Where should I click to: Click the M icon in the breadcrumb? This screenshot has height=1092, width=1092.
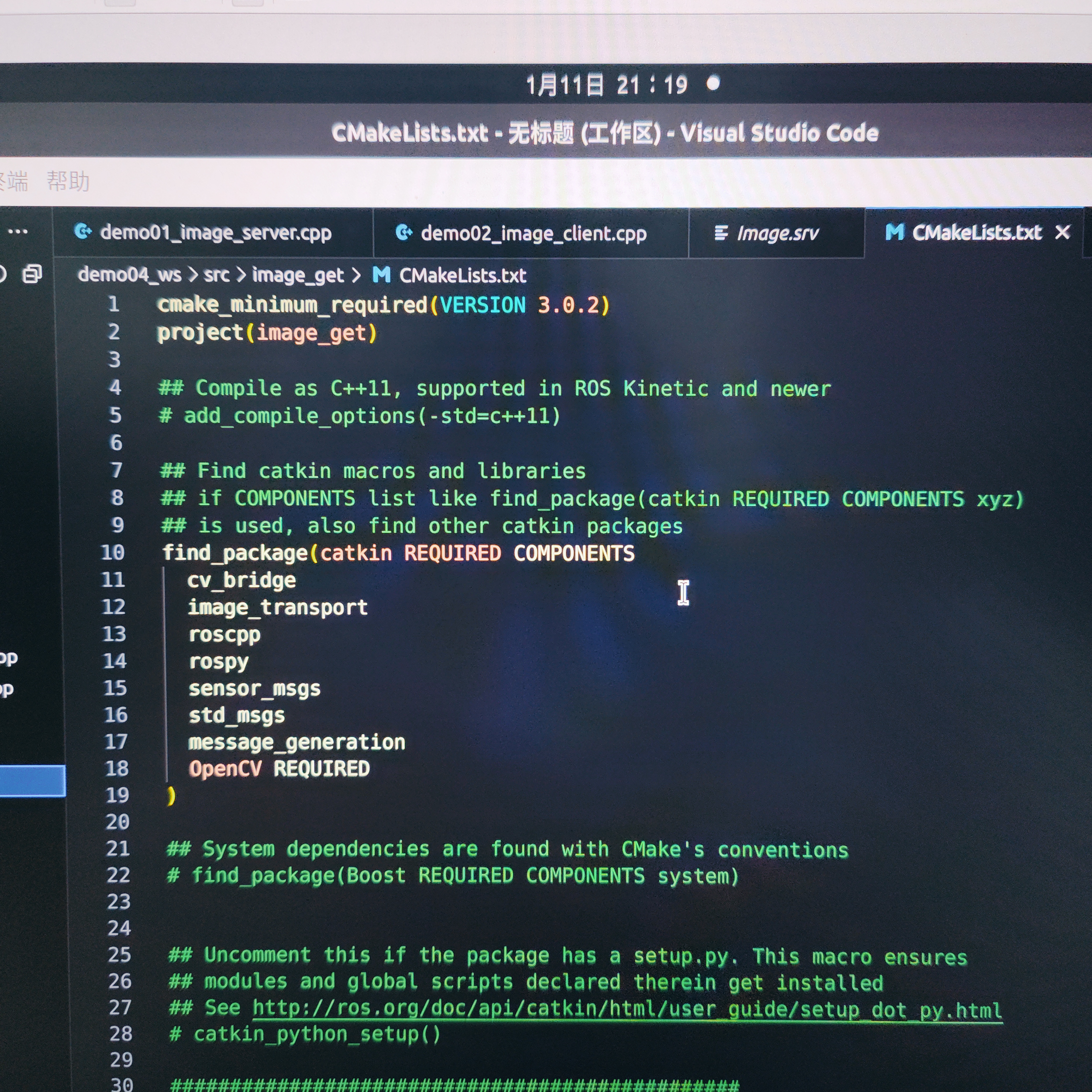coord(381,275)
